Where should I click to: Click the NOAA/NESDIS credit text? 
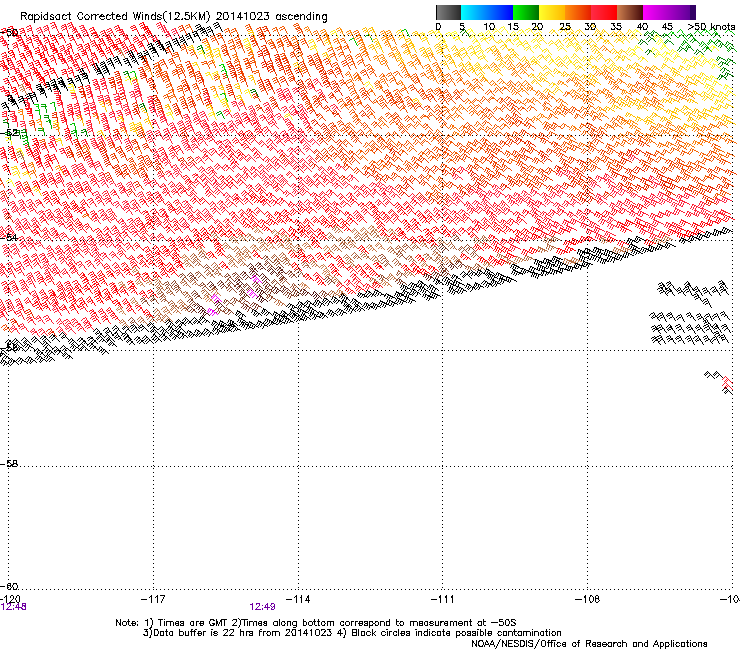(x=589, y=644)
